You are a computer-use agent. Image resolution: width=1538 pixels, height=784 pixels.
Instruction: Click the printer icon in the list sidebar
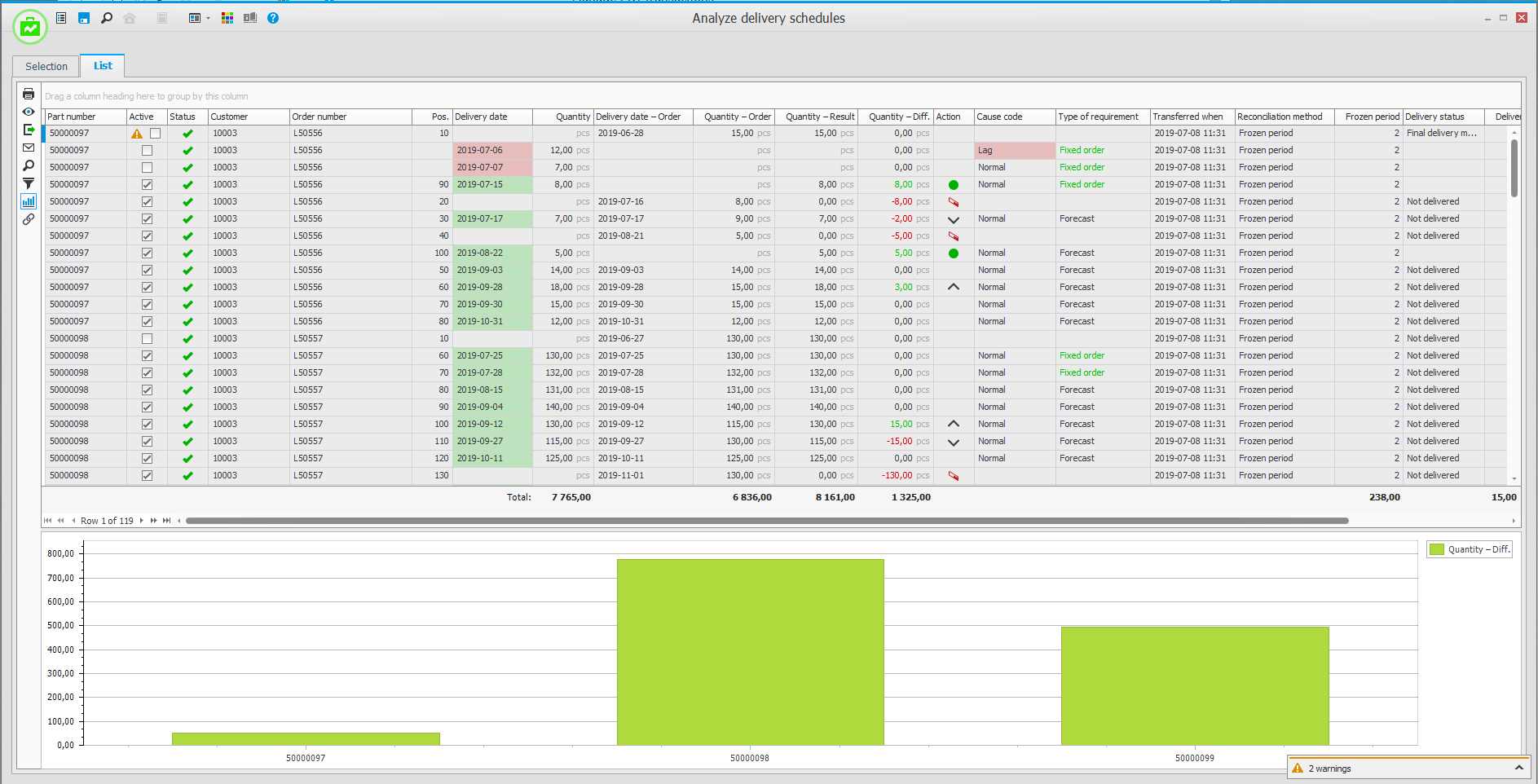(x=29, y=95)
